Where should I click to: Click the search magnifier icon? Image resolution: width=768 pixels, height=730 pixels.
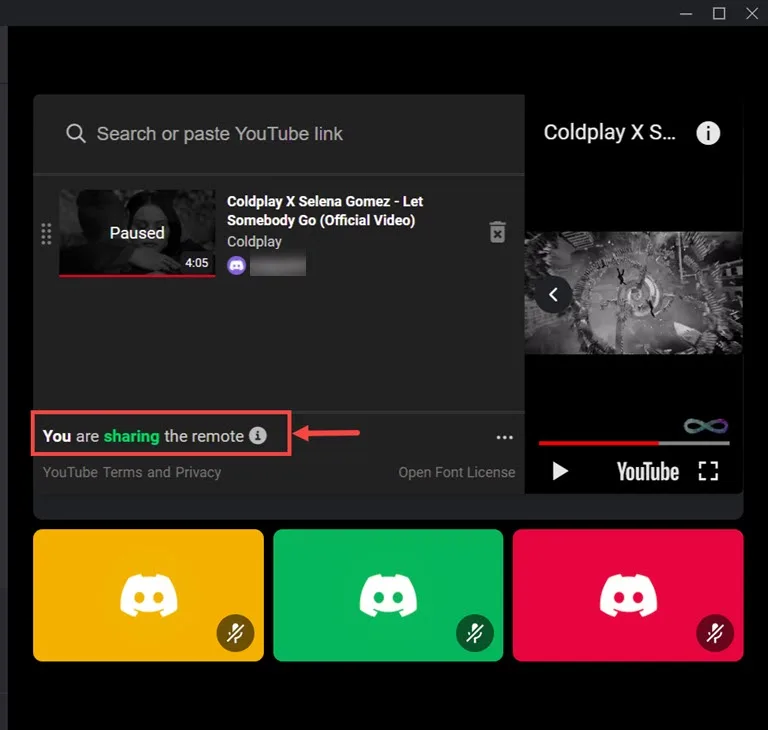76,133
